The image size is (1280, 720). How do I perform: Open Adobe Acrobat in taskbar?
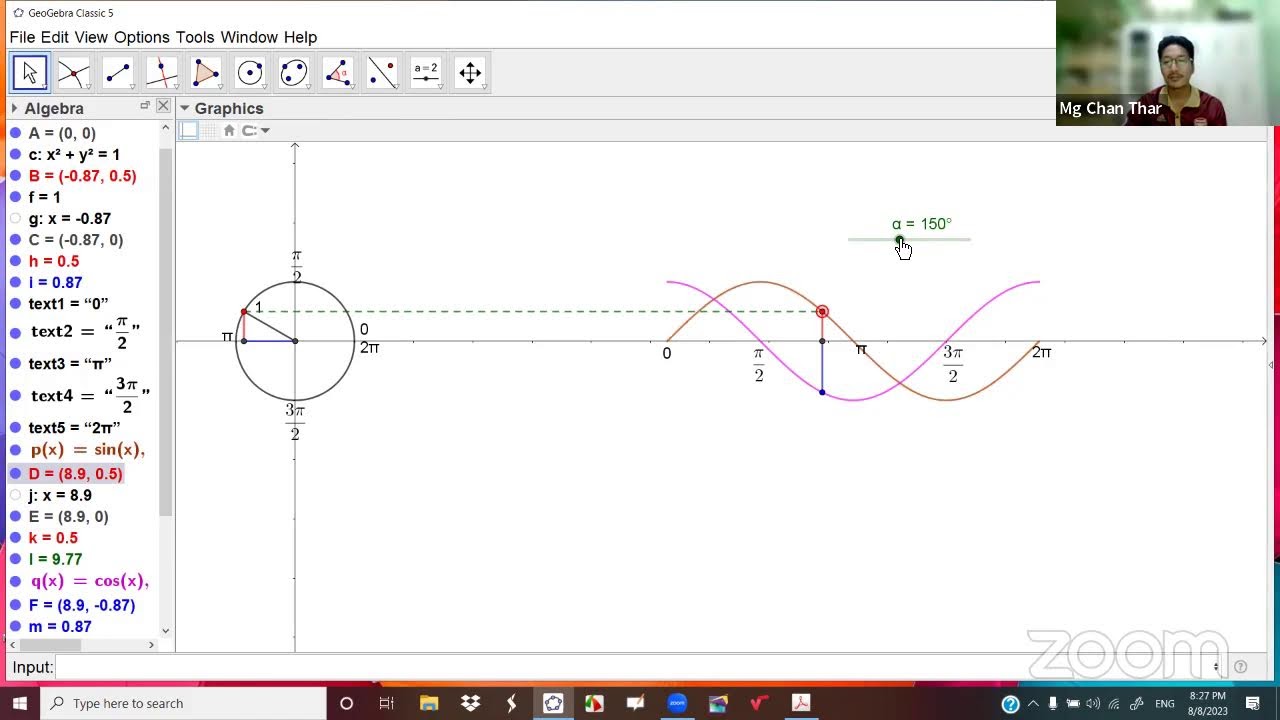pyautogui.click(x=801, y=703)
